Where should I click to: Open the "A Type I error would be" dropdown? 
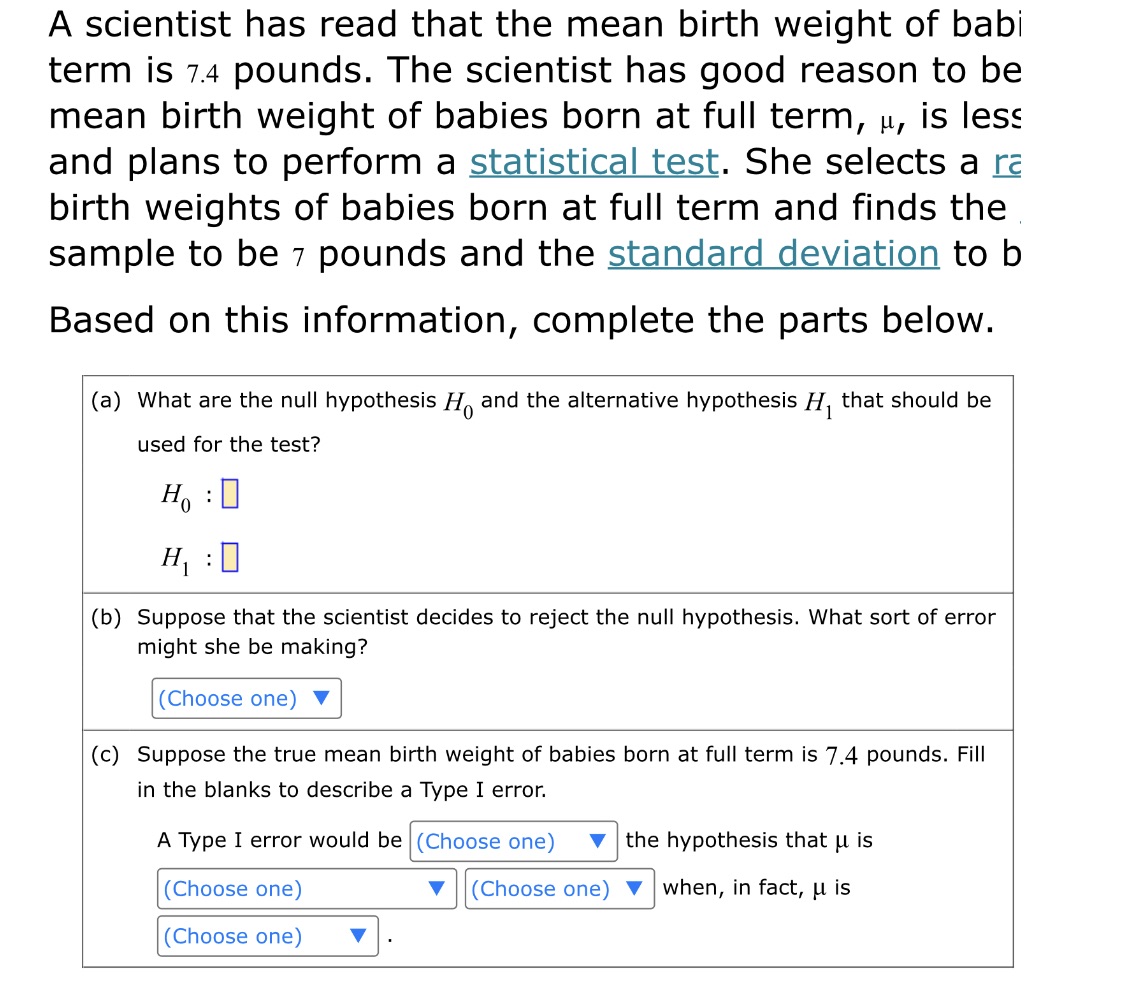pyautogui.click(x=513, y=841)
